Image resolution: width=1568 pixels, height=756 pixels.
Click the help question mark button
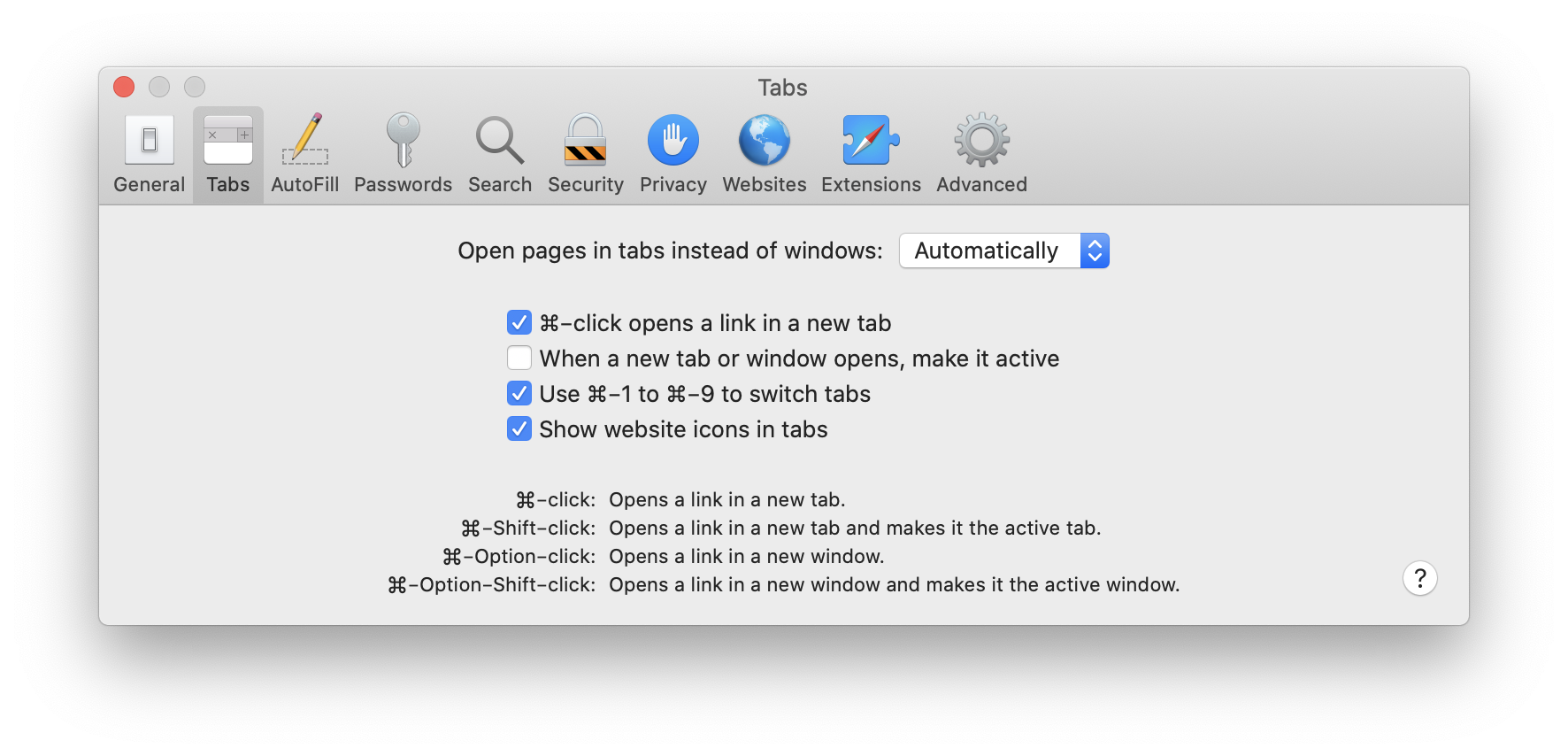pos(1419,578)
